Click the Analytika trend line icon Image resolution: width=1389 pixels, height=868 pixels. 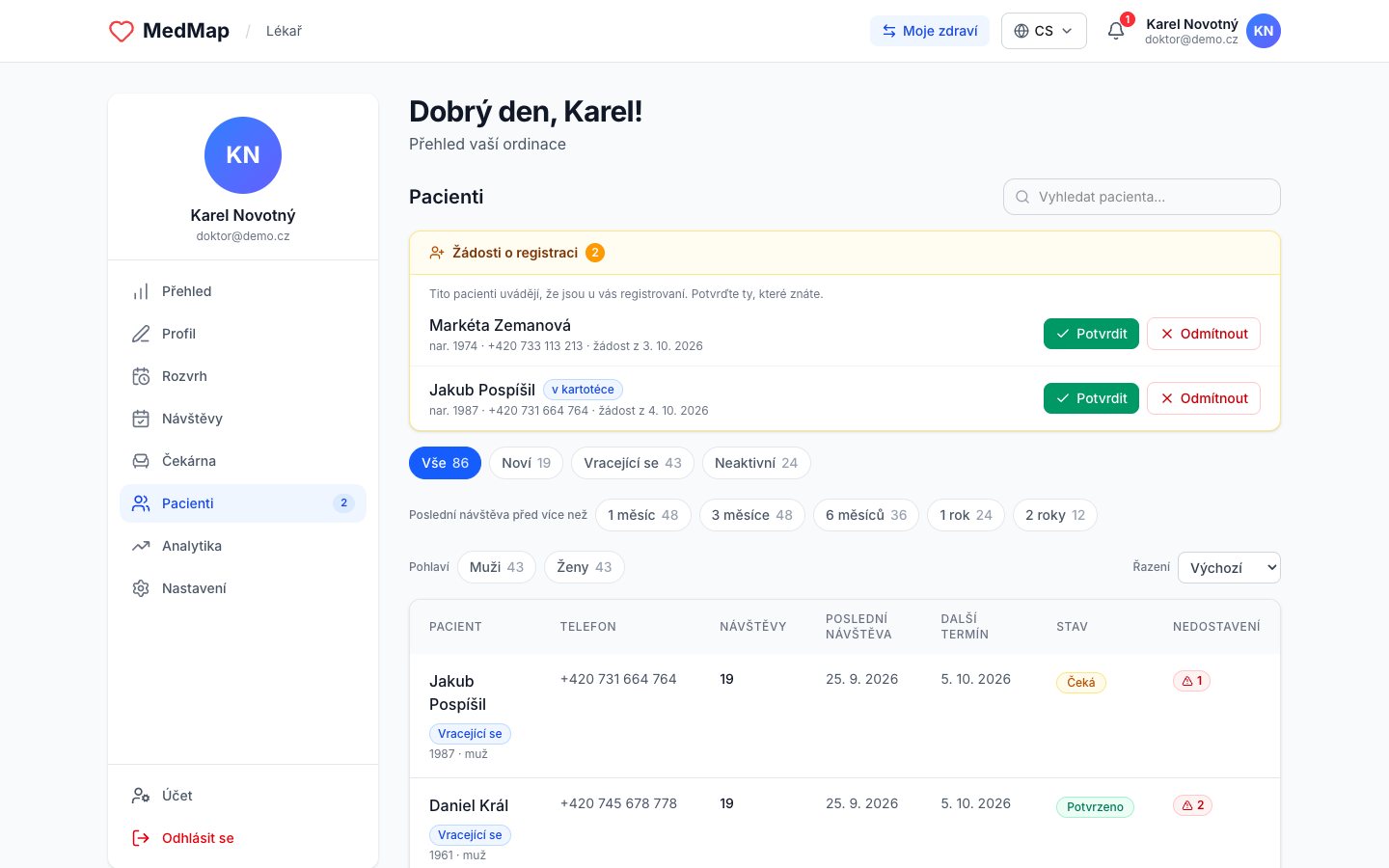pyautogui.click(x=141, y=546)
